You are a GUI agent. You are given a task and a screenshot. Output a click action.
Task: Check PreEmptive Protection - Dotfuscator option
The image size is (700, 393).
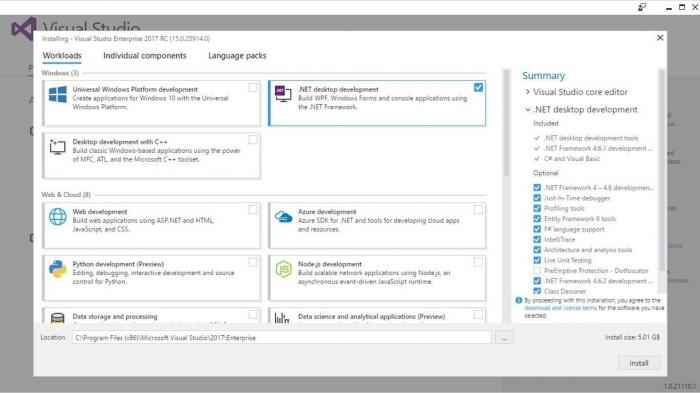[x=537, y=271]
